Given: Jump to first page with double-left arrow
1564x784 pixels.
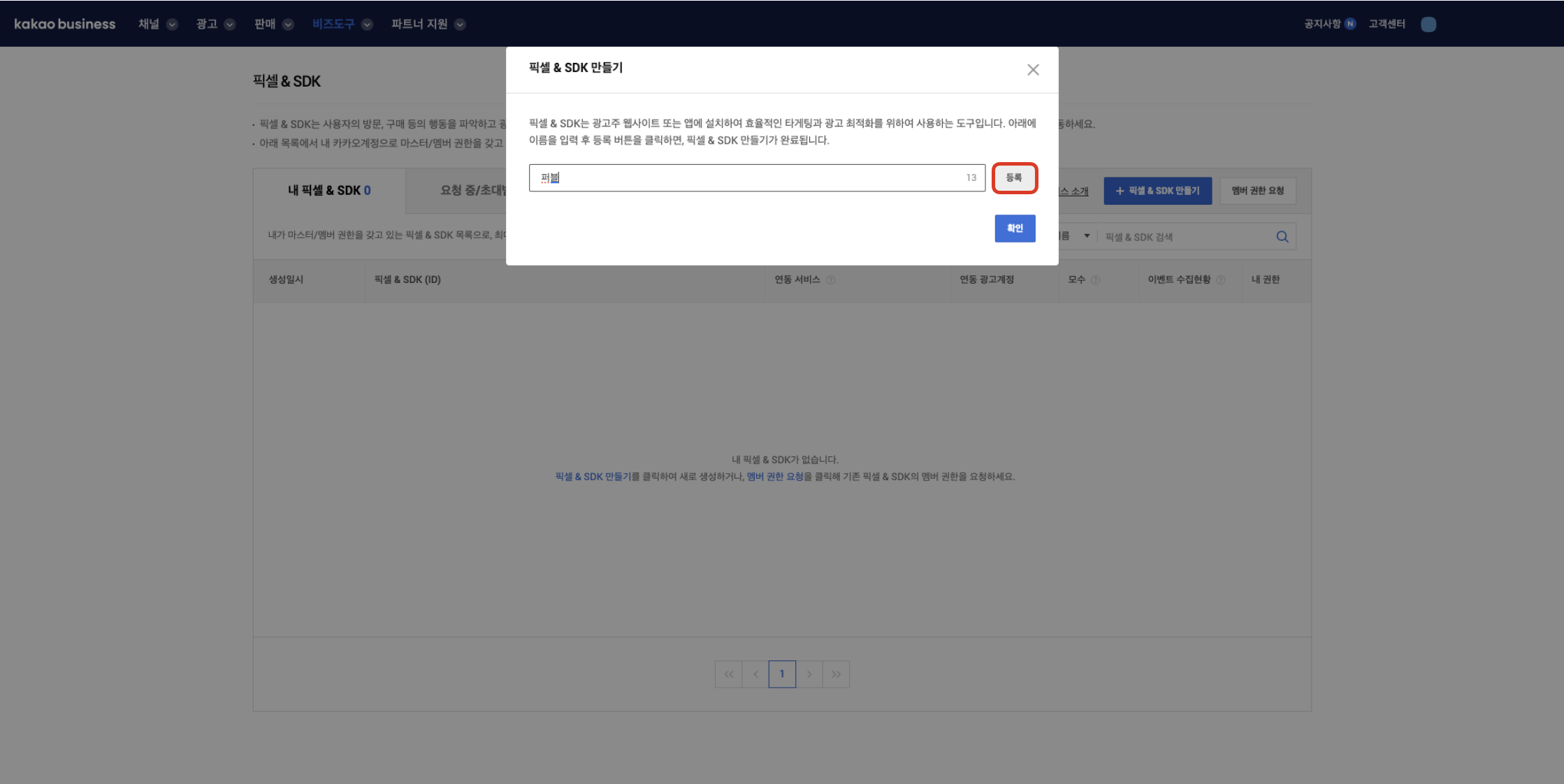Looking at the screenshot, I should point(728,674).
